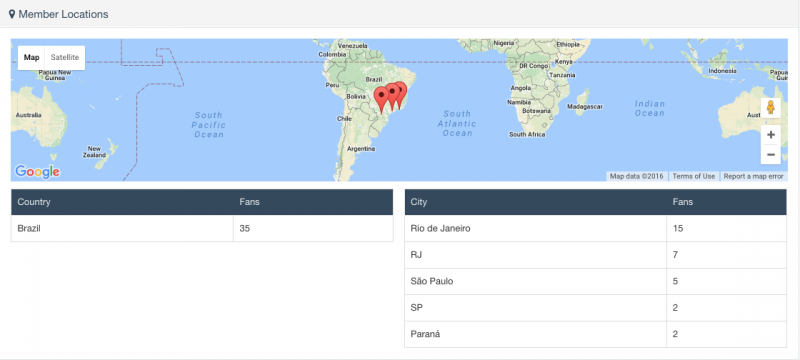Viewport: 800px width, 360px height.
Task: Click the Google logo on the map
Action: click(x=37, y=172)
